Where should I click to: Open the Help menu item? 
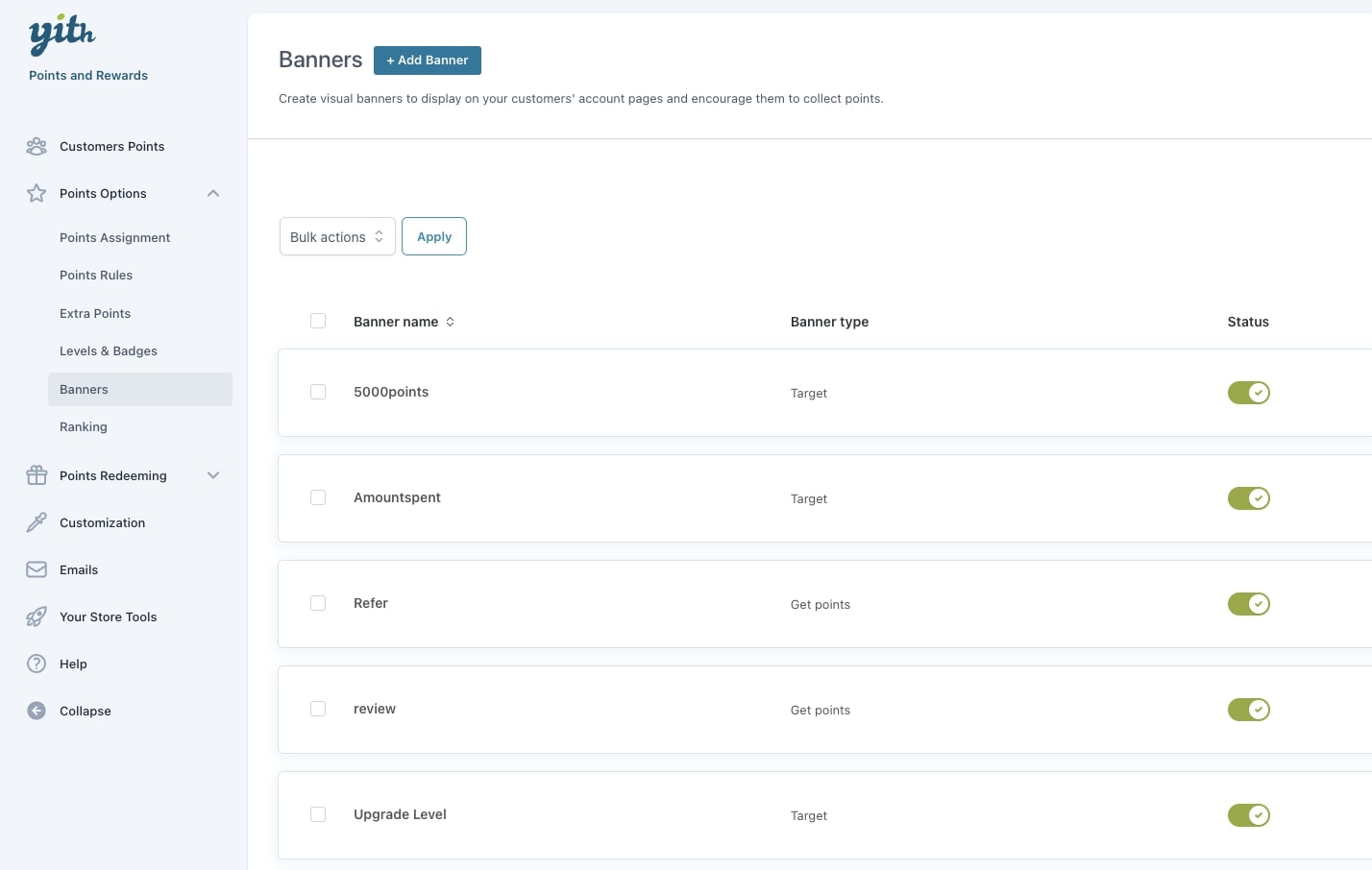click(x=73, y=664)
